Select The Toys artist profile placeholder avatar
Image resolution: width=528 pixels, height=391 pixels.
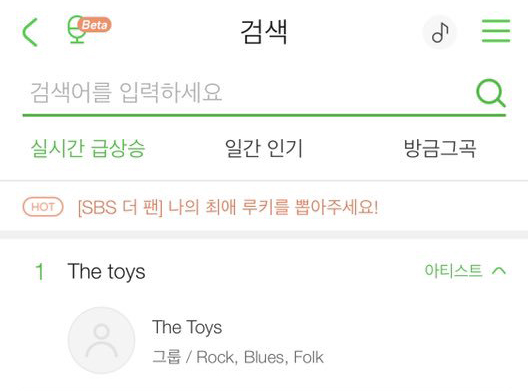(x=101, y=340)
